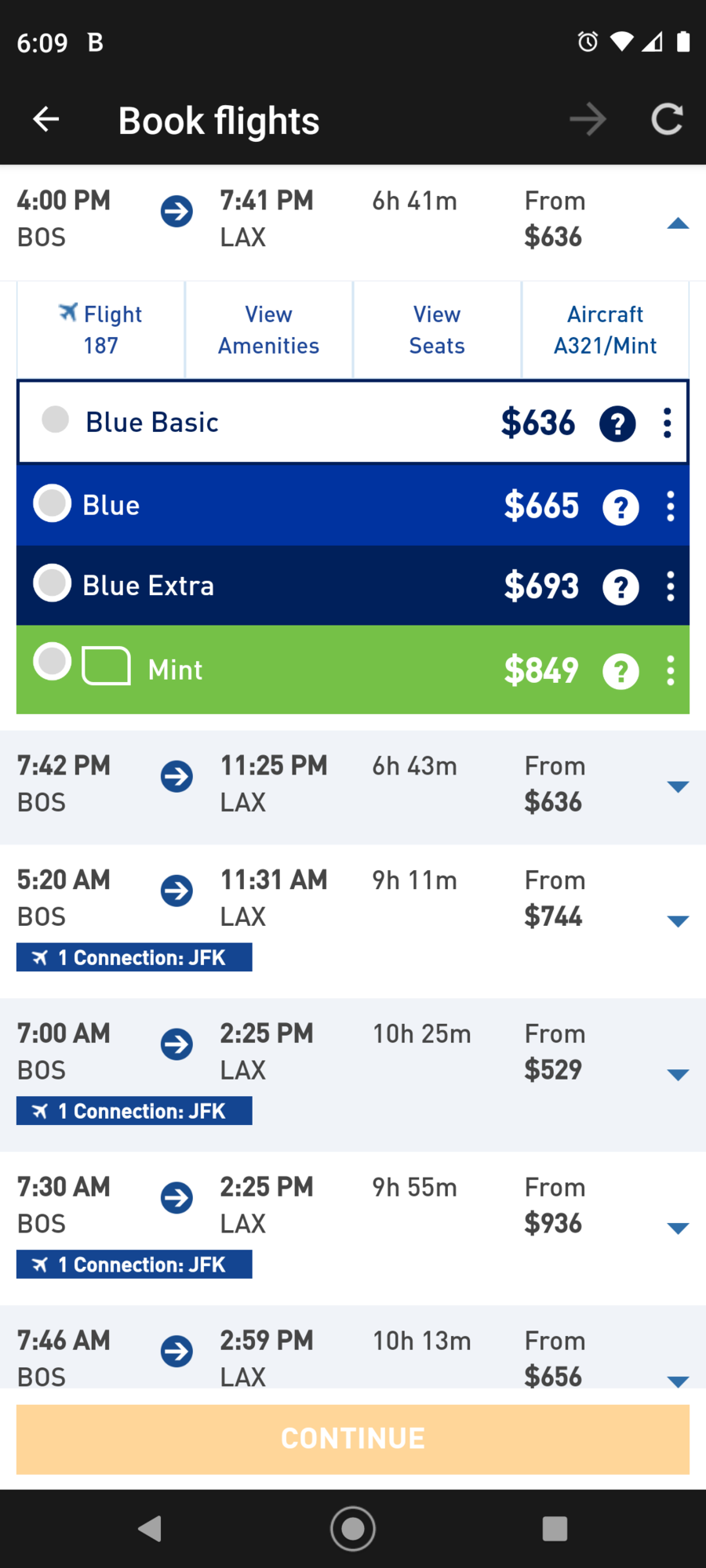706x1568 pixels.
Task: Open the help icon for Mint fare
Action: (620, 671)
